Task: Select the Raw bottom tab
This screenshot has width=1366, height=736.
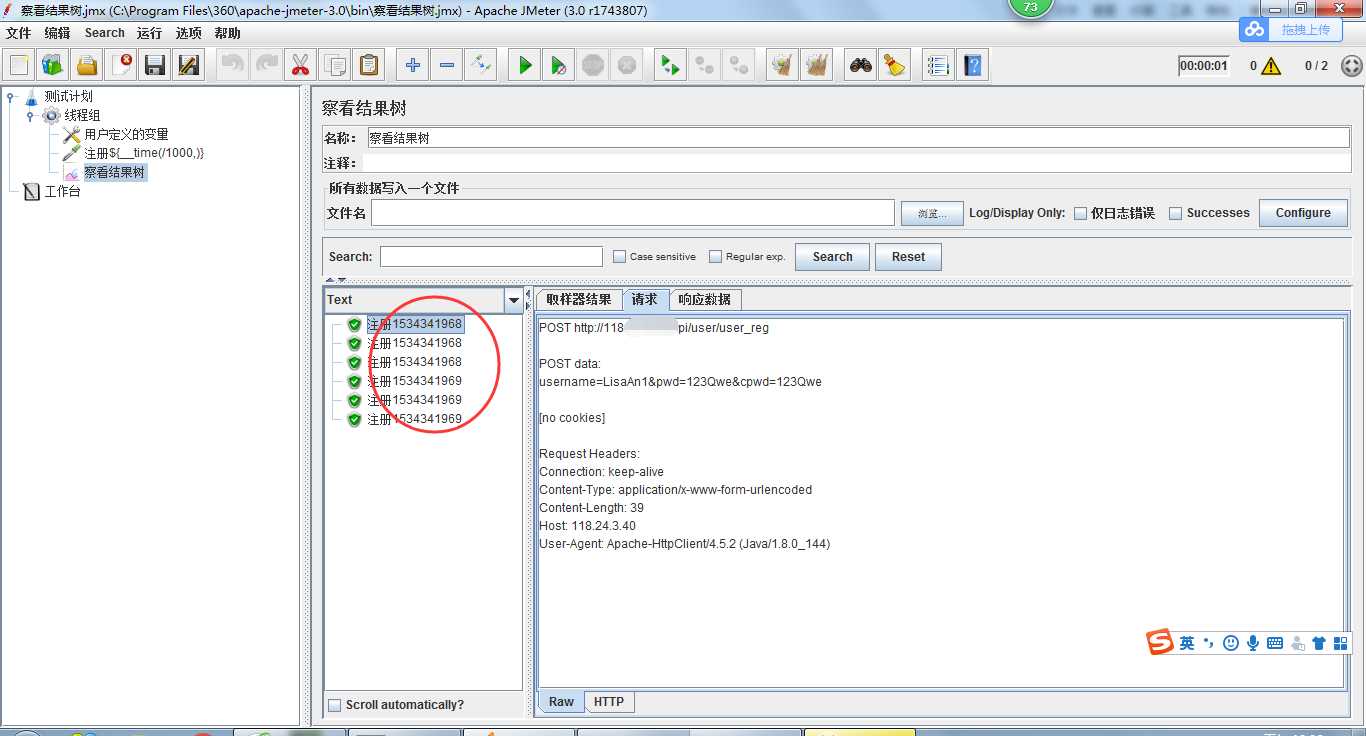Action: tap(561, 702)
